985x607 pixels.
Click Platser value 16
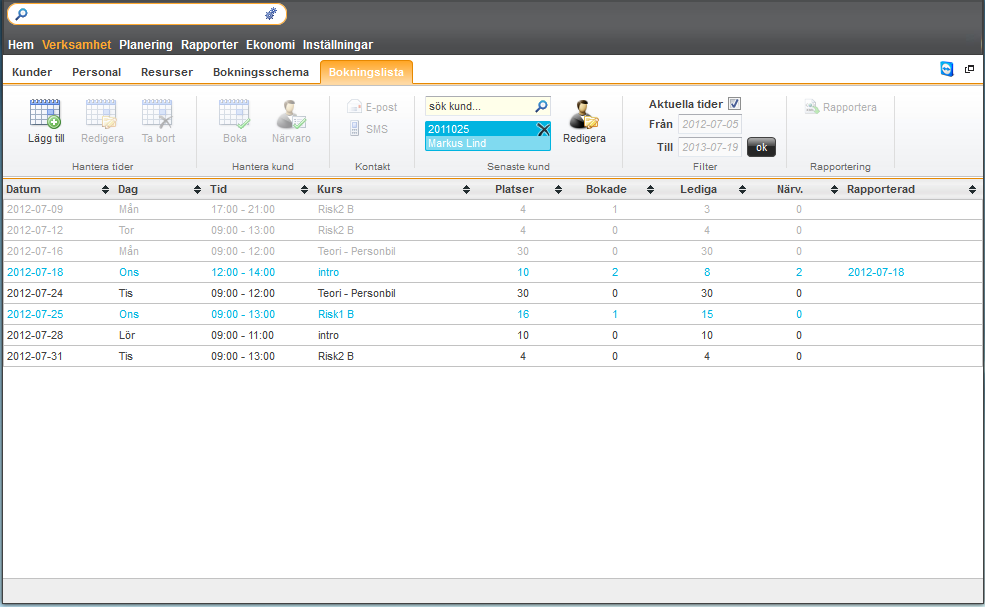click(523, 314)
